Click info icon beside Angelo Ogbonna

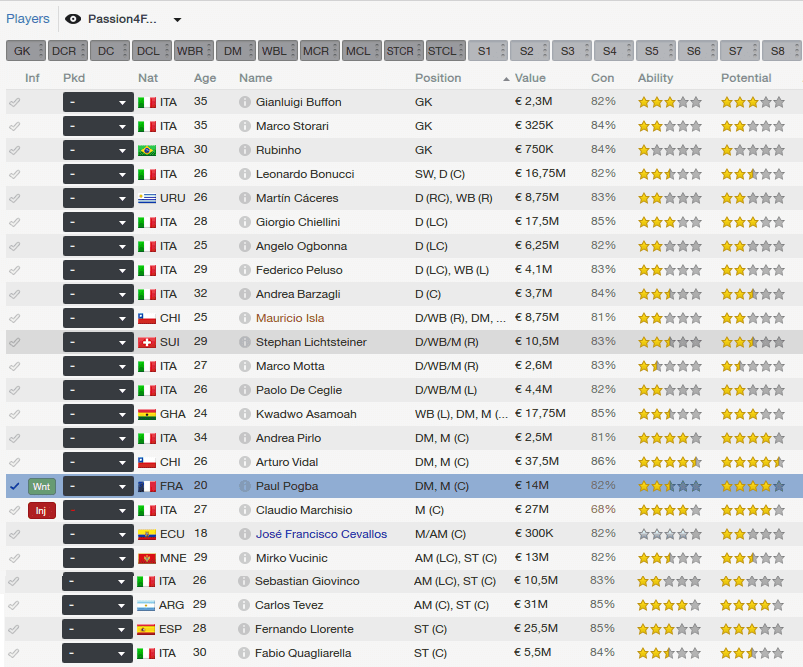pyautogui.click(x=245, y=246)
